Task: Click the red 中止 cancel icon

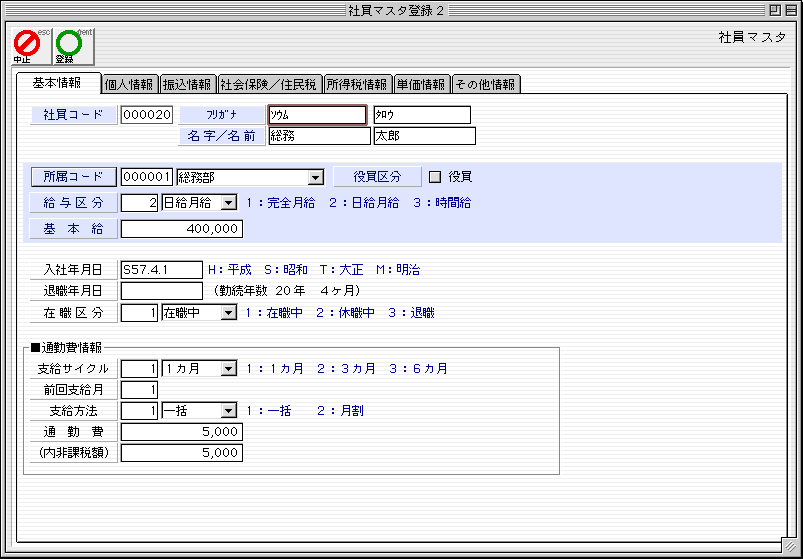Action: 27,44
